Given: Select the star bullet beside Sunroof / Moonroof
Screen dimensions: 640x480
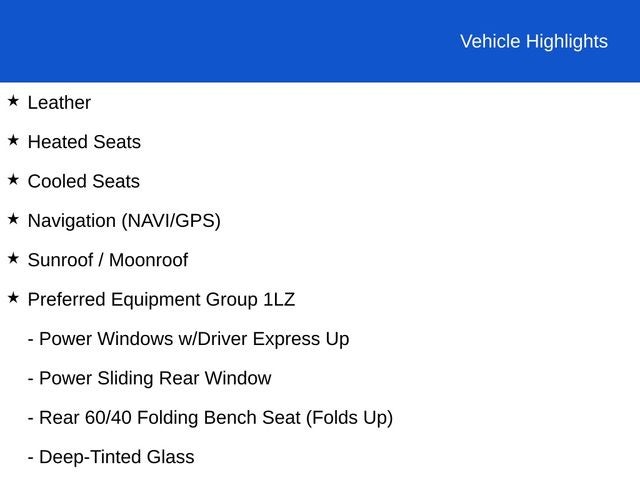Looking at the screenshot, I should click(13, 258).
